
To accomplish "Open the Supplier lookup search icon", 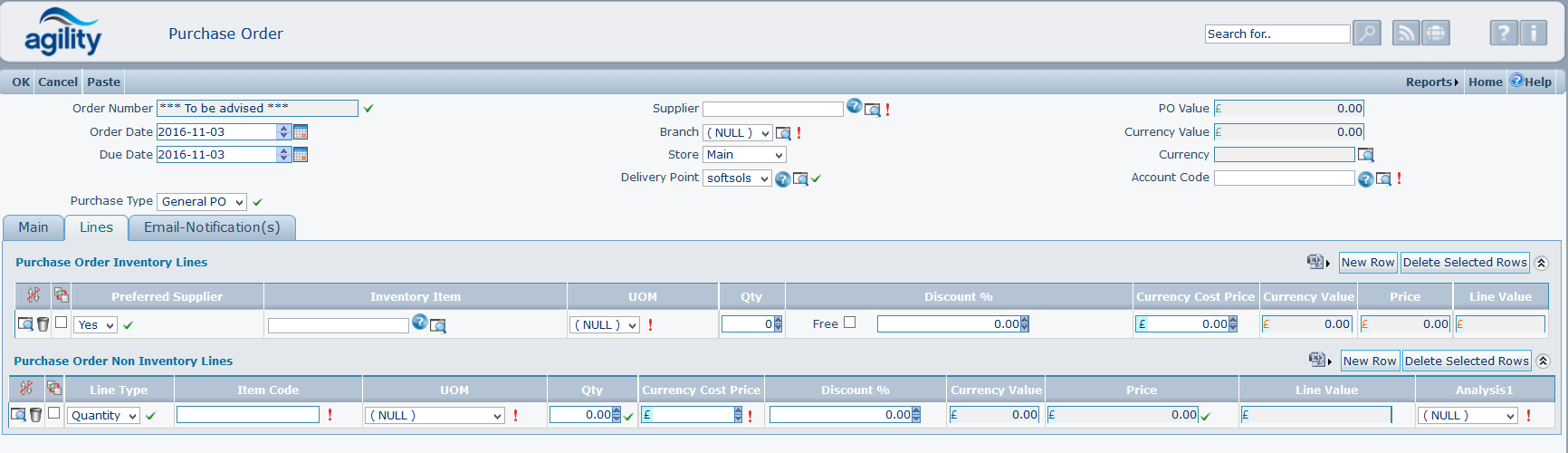I will [873, 110].
